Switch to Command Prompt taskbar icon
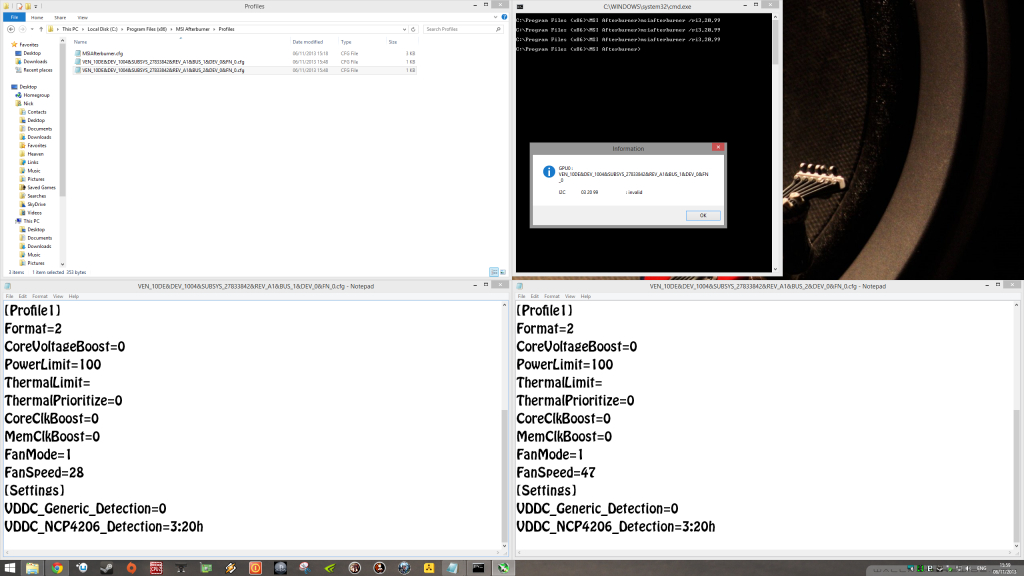 coord(478,568)
